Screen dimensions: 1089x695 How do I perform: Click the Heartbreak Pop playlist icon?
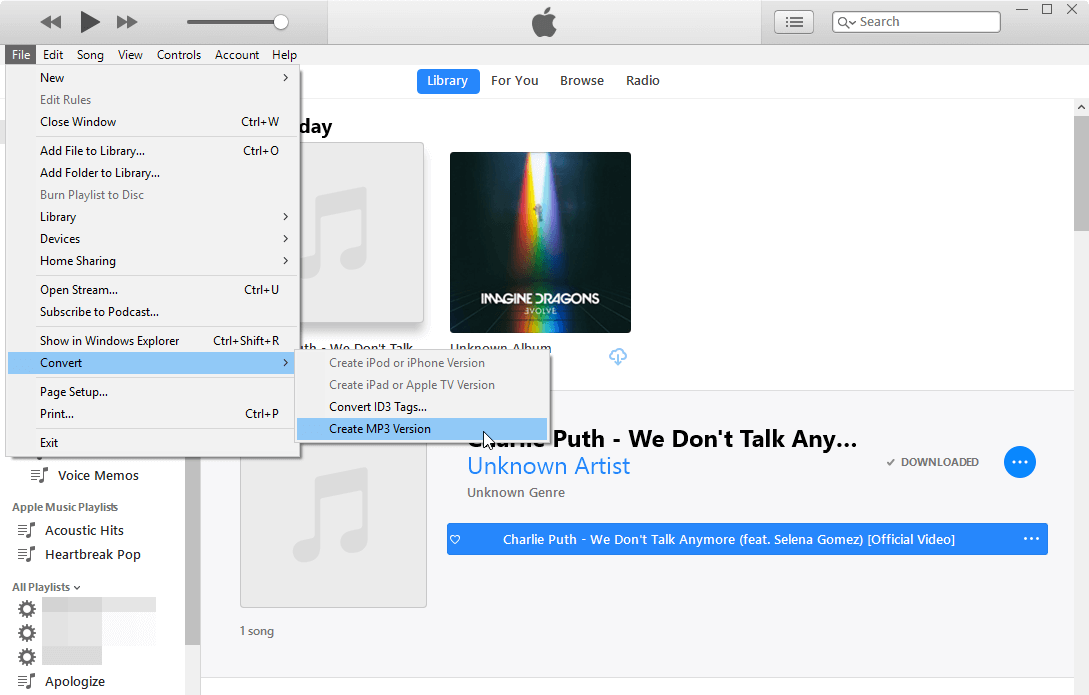[x=26, y=554]
